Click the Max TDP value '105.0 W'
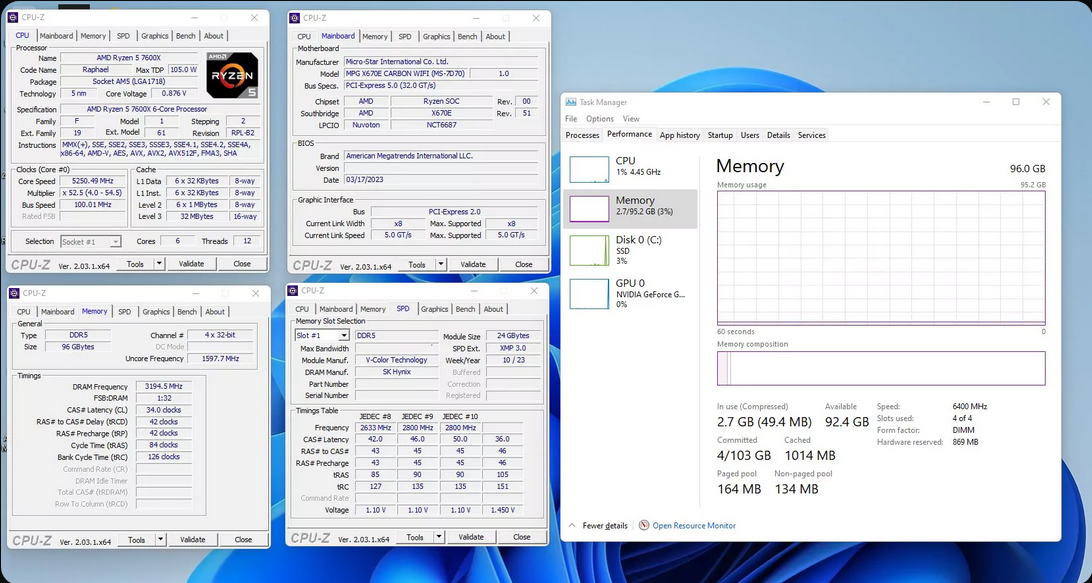 185,70
